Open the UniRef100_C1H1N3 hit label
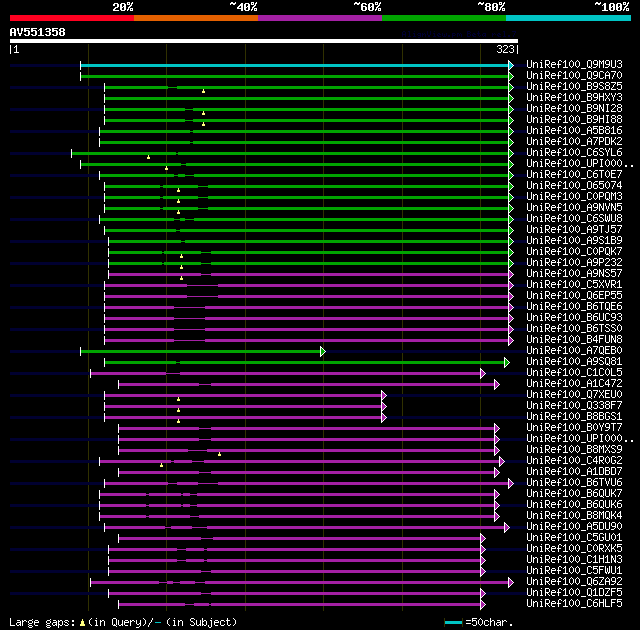This screenshot has width=640, height=630. (574, 560)
